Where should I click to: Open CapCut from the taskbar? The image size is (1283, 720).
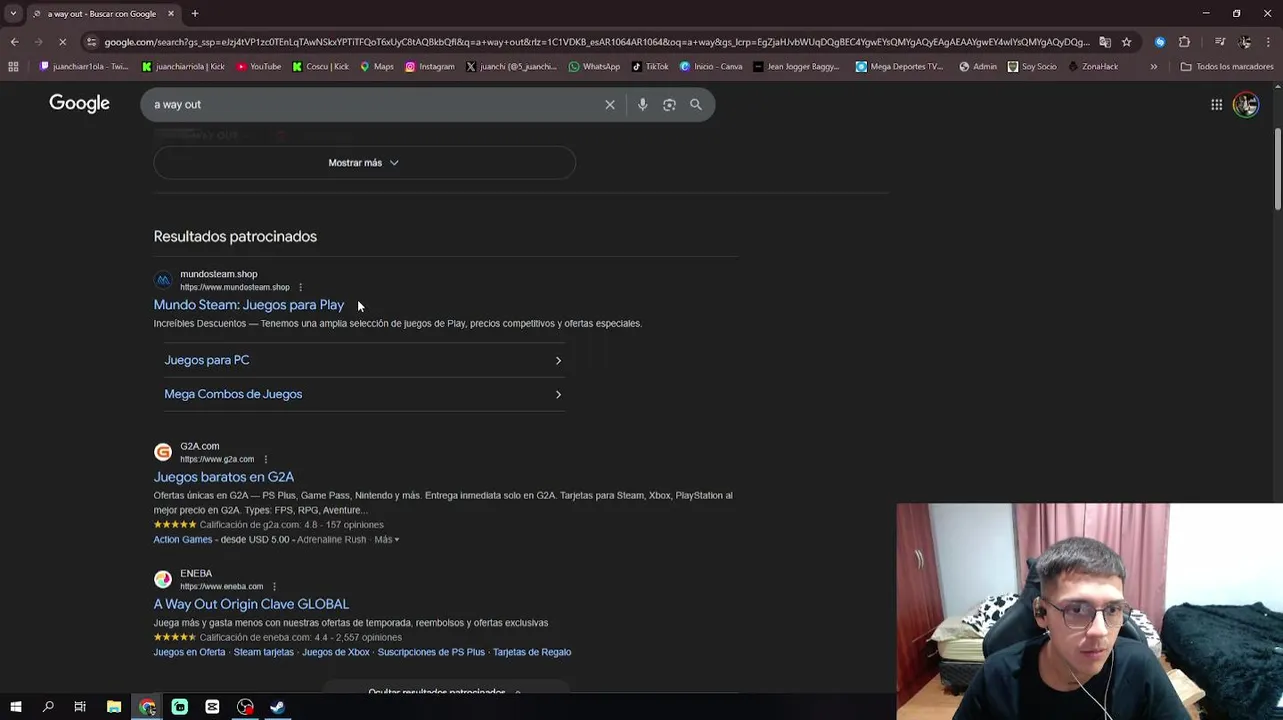[x=212, y=707]
